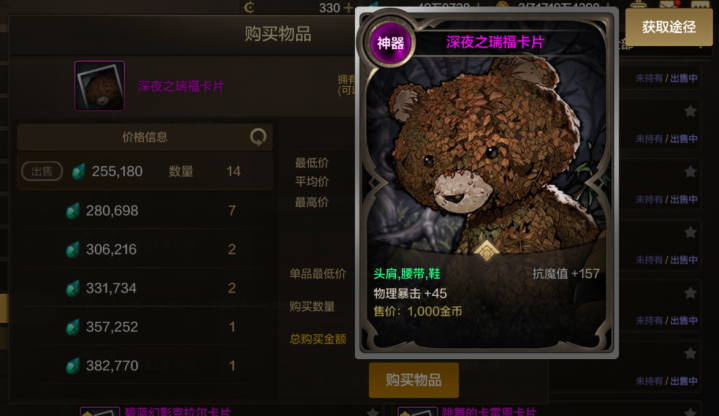Click the teddy bear card artwork
The height and width of the screenshot is (416, 719).
[x=486, y=156]
